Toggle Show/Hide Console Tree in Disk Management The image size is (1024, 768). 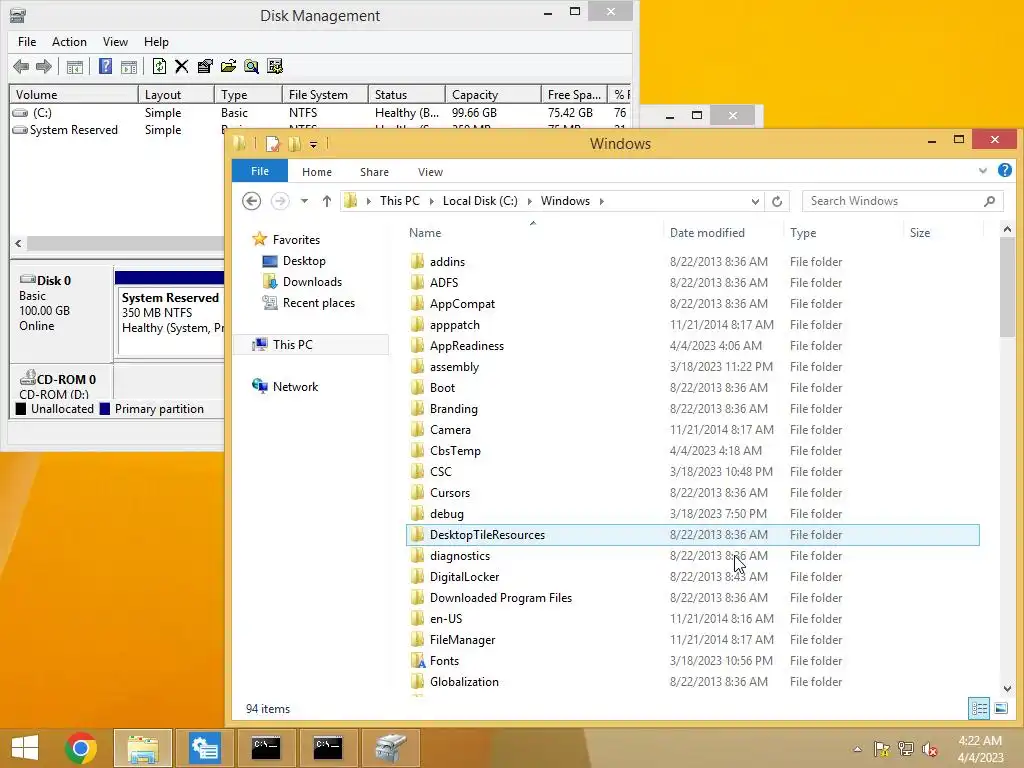coord(74,67)
